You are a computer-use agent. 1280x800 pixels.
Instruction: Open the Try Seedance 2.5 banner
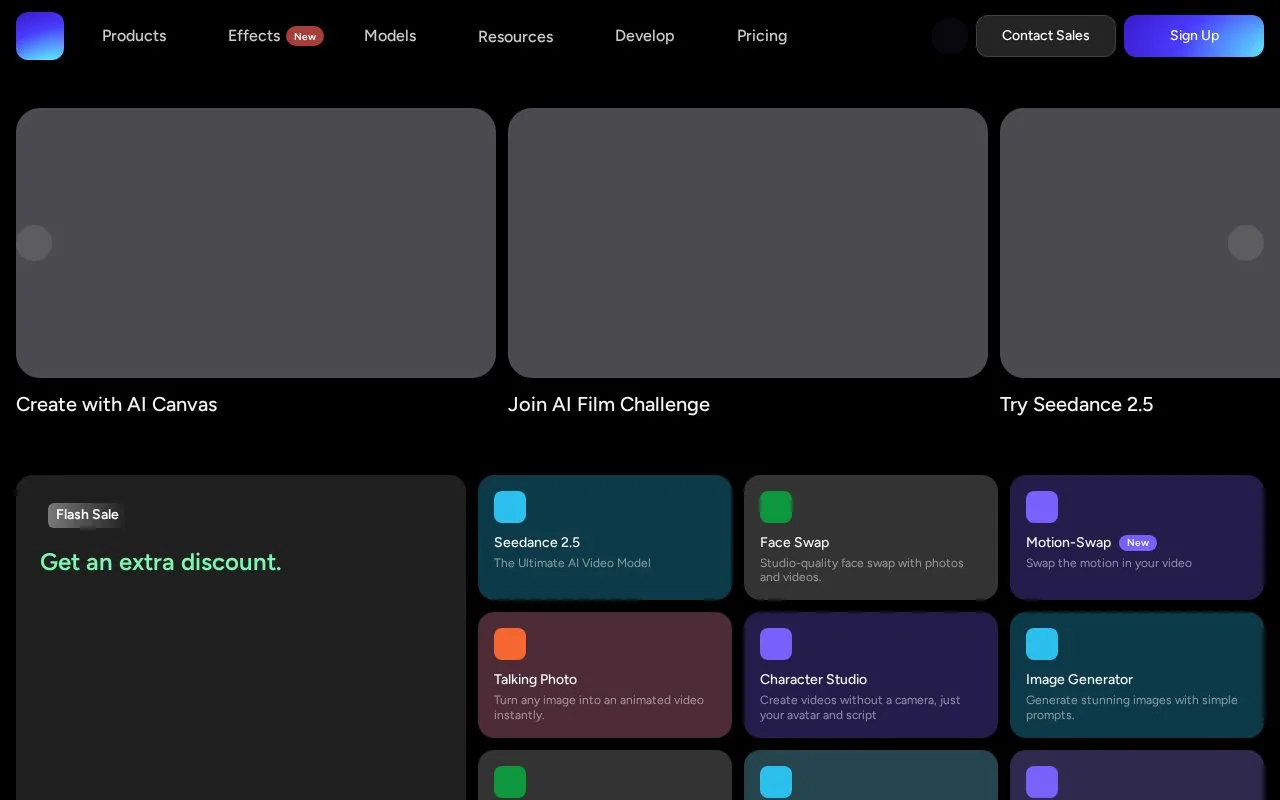[1140, 243]
